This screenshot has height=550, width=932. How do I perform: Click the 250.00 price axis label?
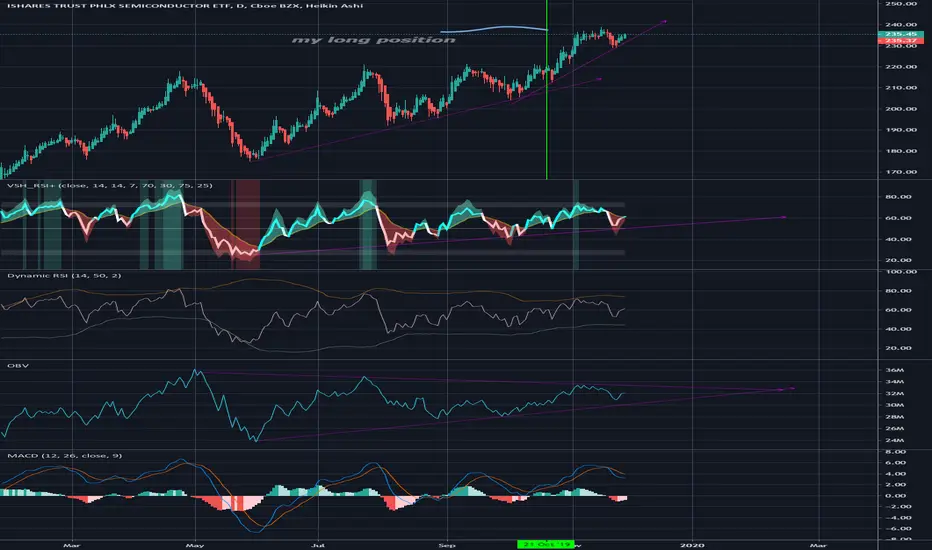click(900, 4)
